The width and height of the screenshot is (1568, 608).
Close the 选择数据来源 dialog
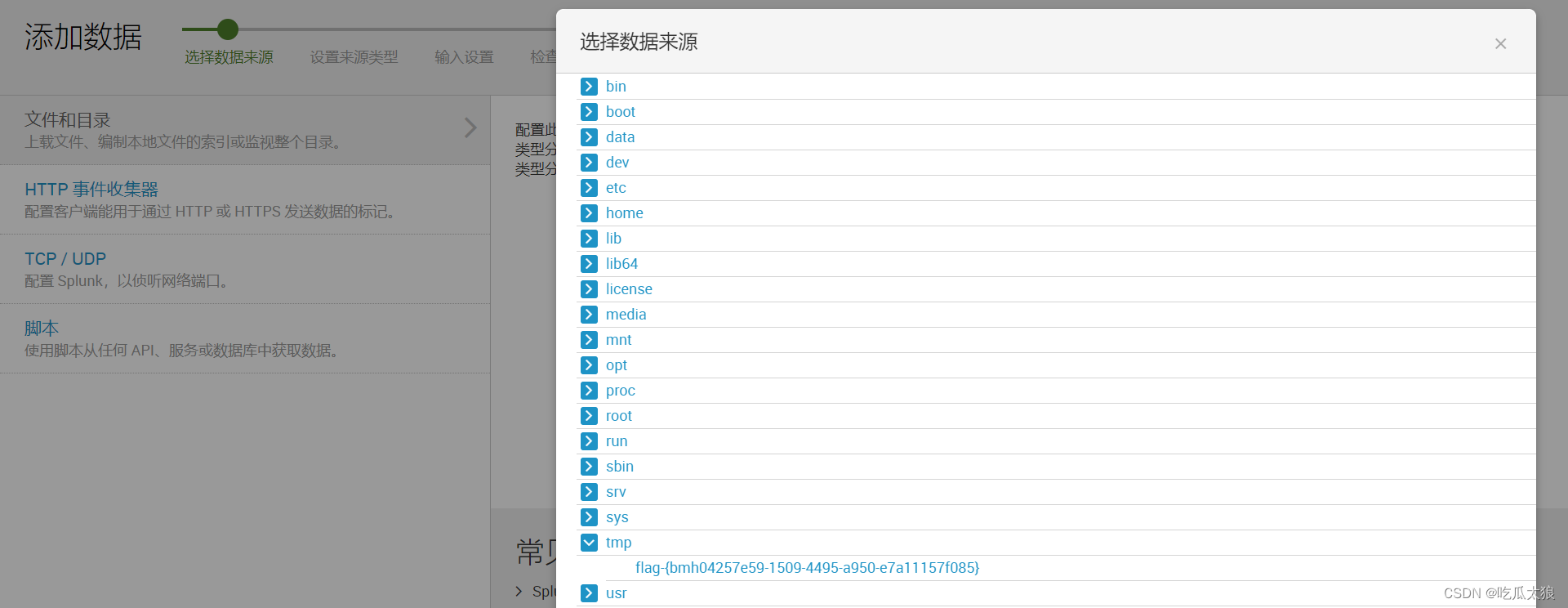(x=1500, y=44)
